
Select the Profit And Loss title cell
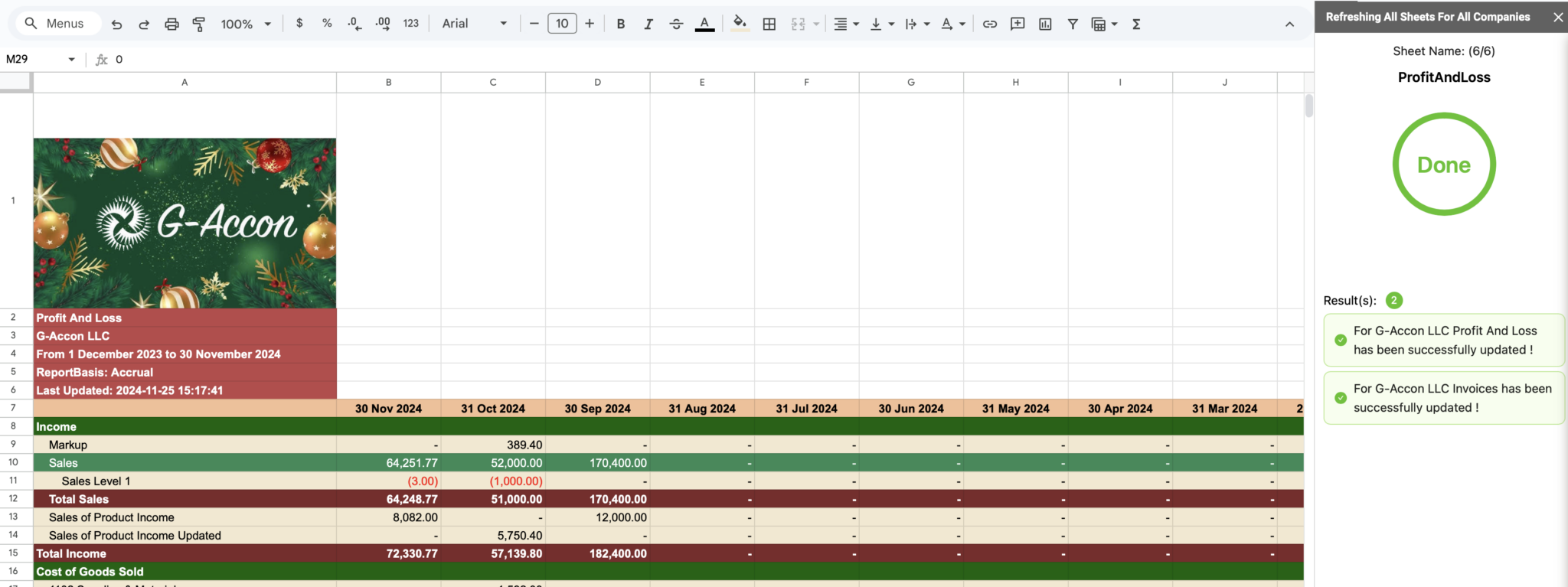click(185, 318)
